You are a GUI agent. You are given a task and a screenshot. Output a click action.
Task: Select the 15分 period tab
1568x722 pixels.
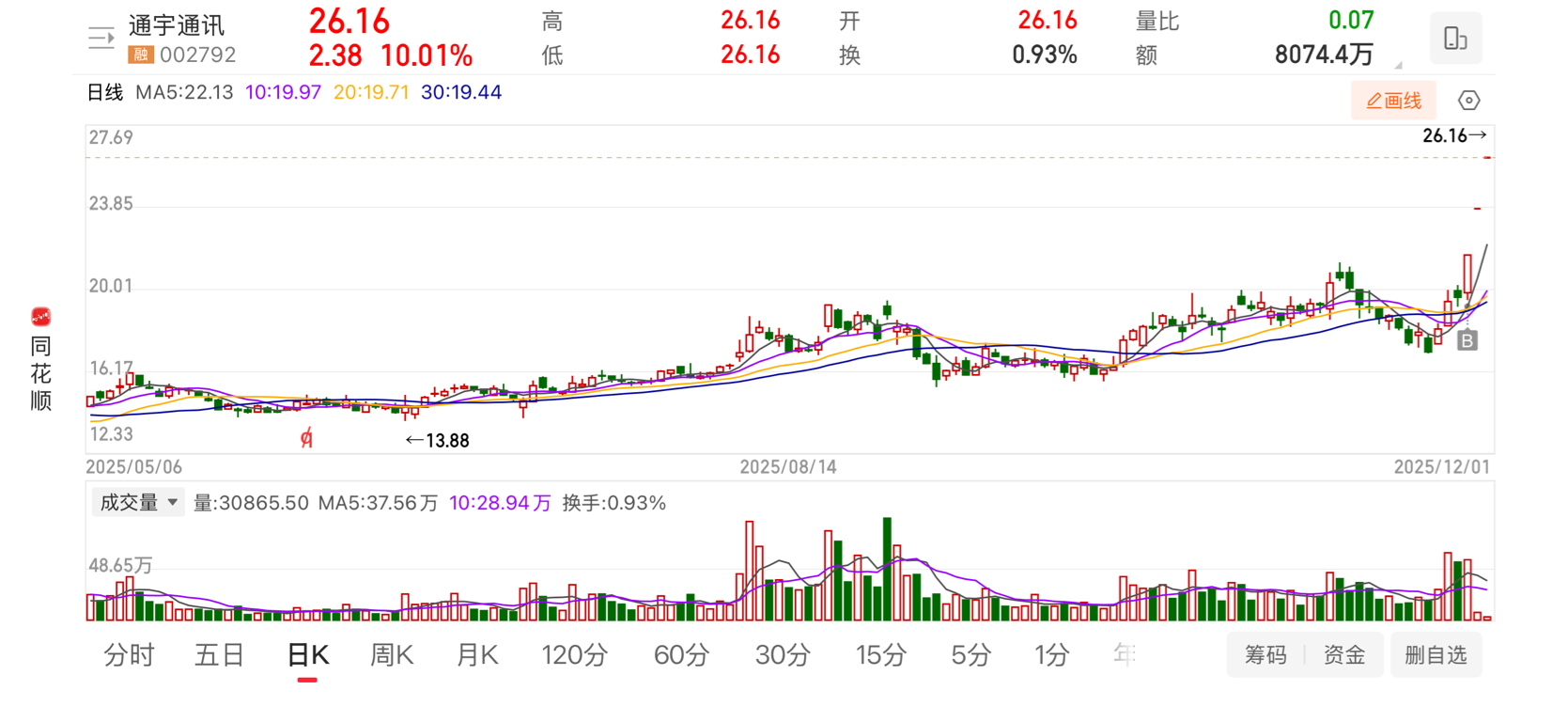pos(881,655)
